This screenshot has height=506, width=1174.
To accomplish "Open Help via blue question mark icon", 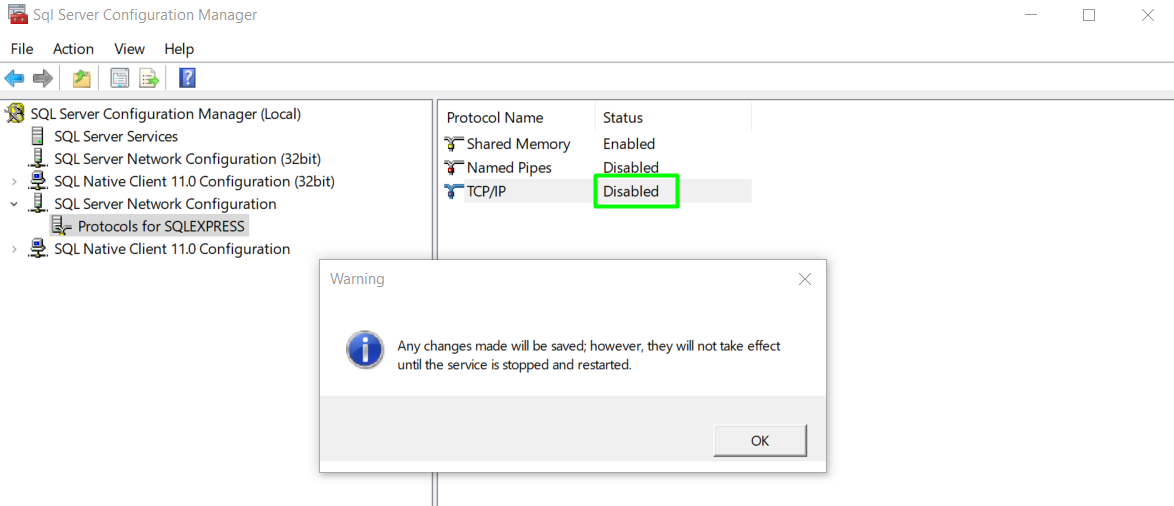I will [187, 77].
